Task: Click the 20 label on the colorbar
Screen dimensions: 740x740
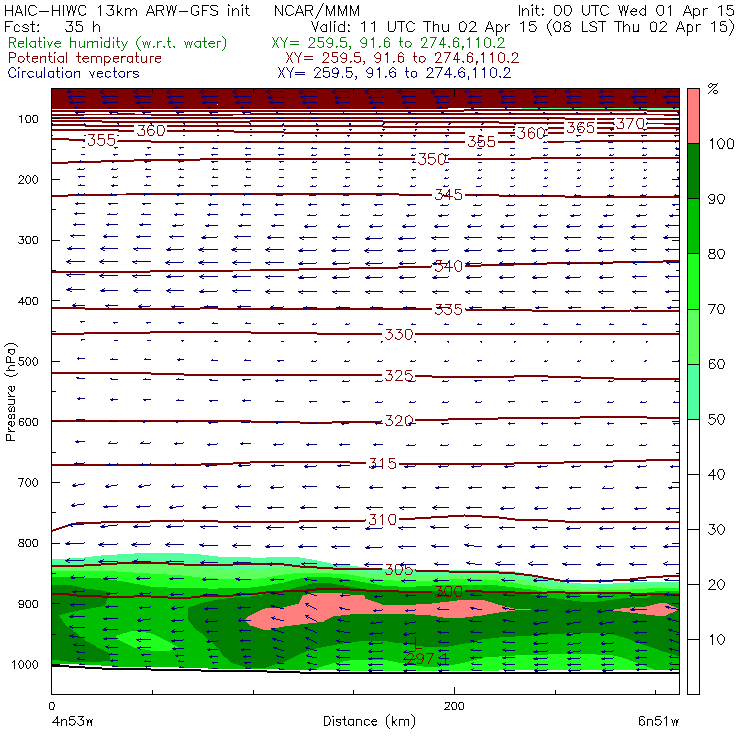Action: click(x=716, y=585)
